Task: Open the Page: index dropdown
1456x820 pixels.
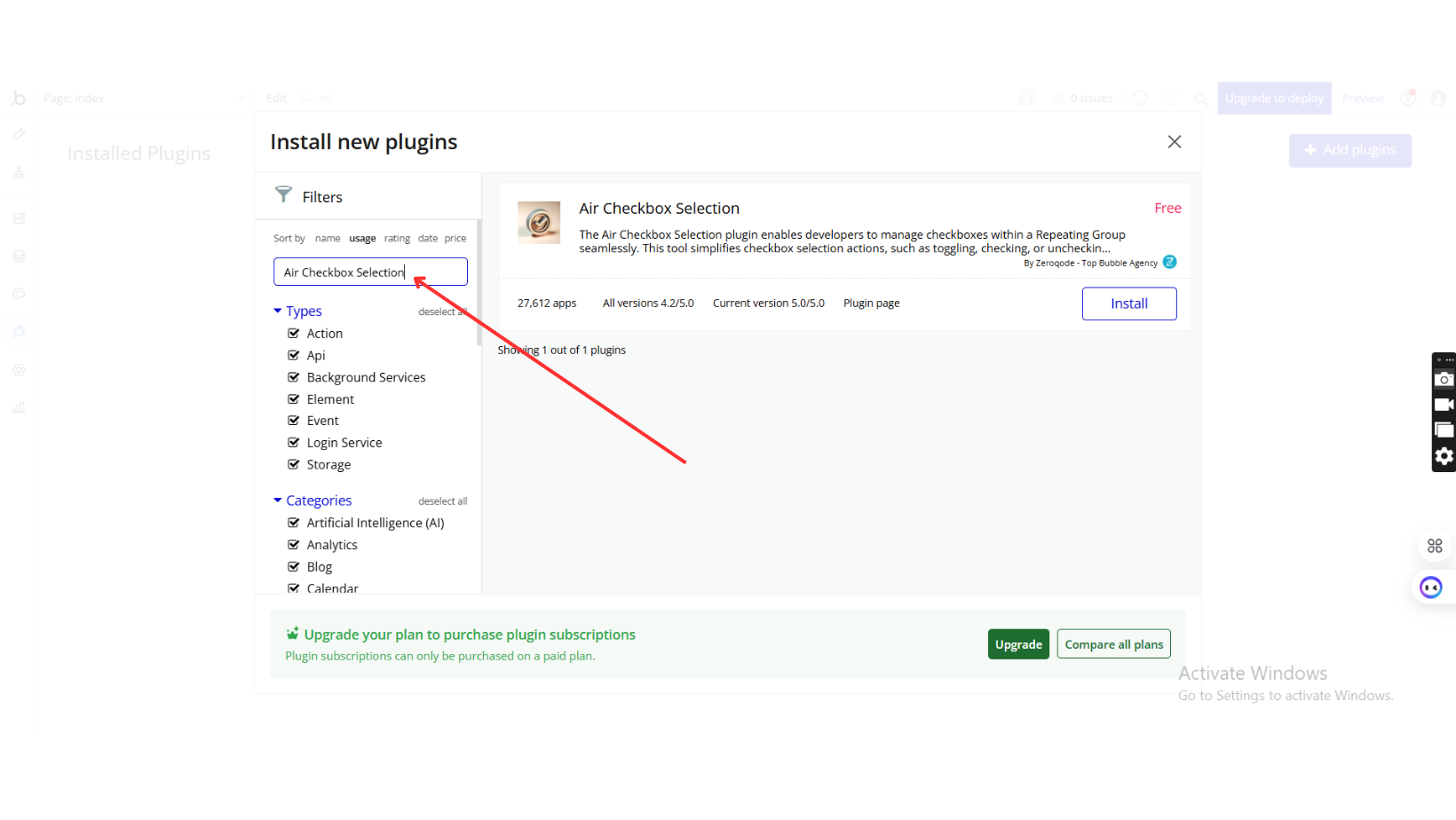Action: 144,99
